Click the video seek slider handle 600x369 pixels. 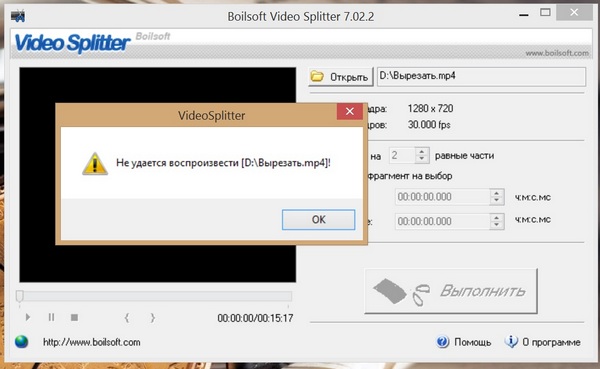(x=20, y=296)
